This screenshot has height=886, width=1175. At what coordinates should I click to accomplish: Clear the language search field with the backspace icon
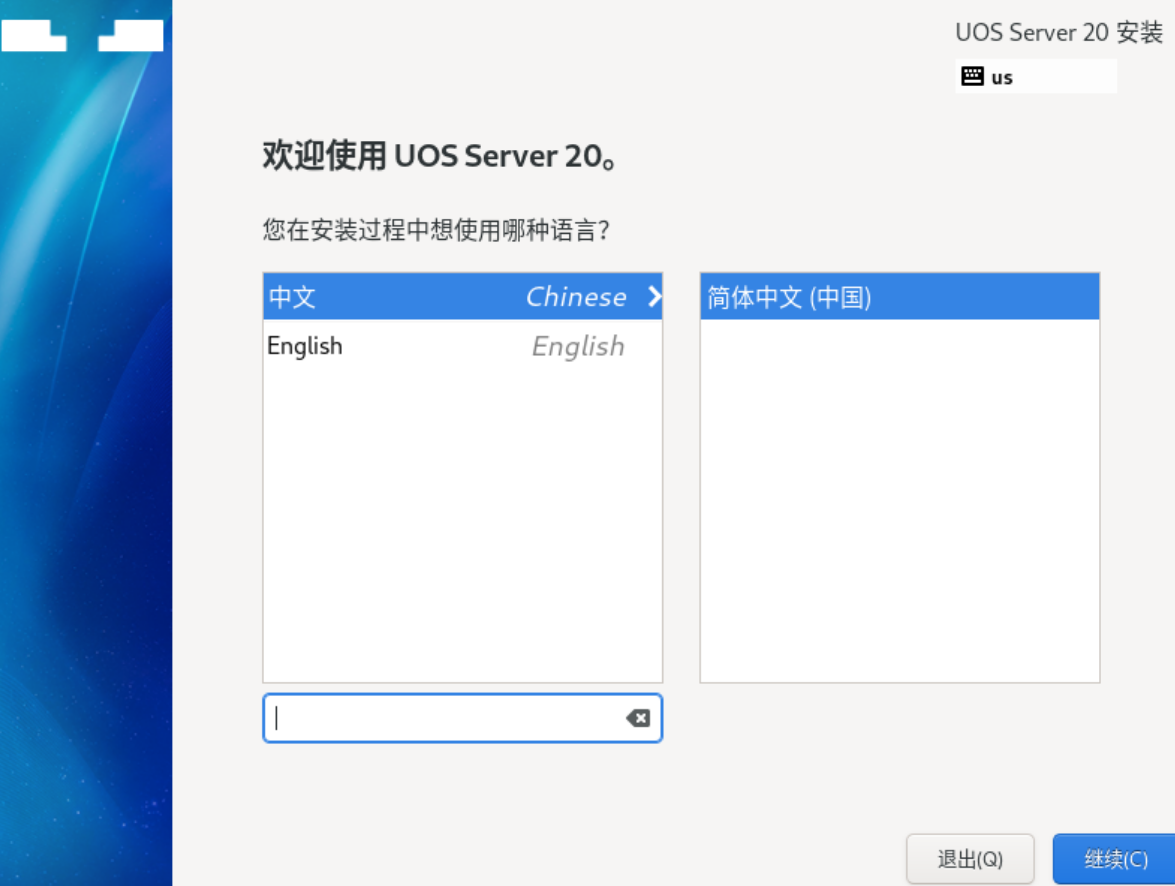638,718
